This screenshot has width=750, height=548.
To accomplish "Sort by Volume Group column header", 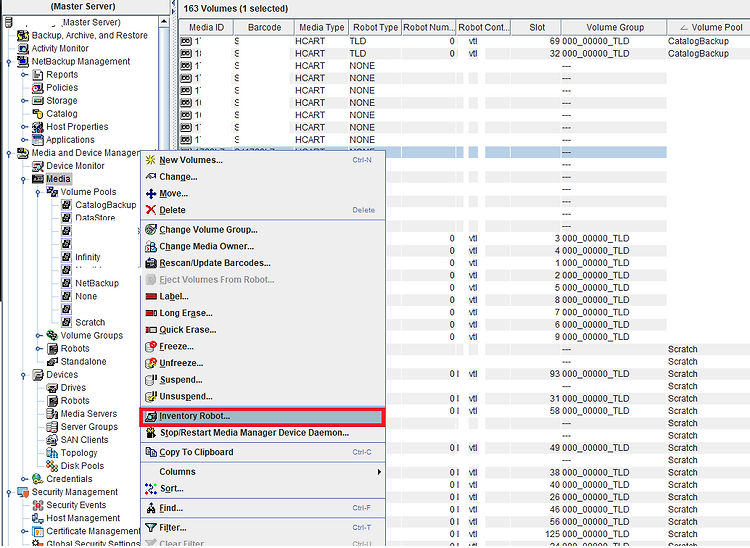I will (x=615, y=28).
